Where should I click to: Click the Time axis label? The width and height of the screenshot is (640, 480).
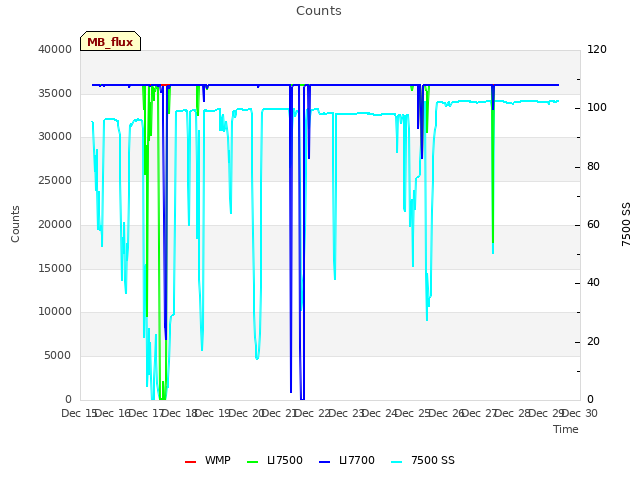coord(566,429)
